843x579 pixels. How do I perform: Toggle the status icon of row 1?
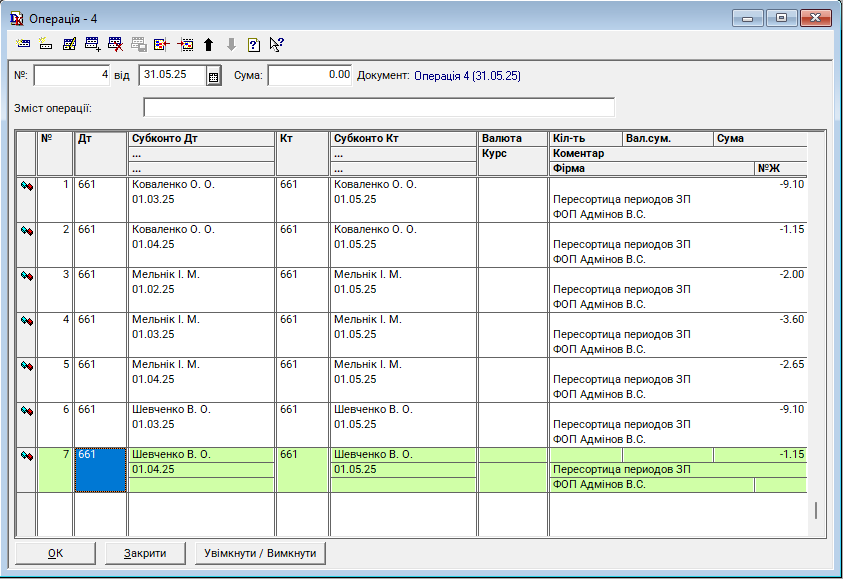27,185
